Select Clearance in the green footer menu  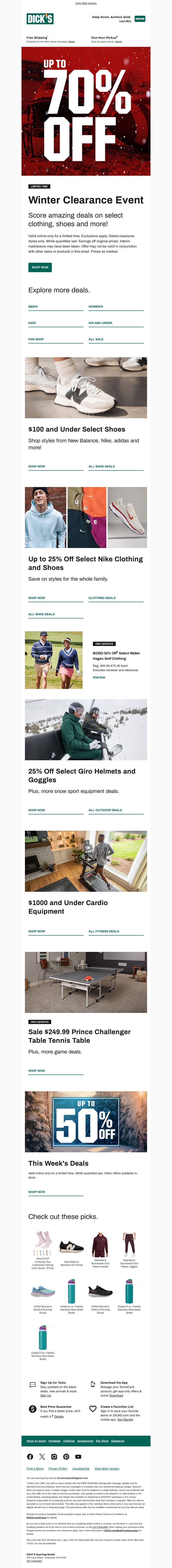(x=118, y=1441)
